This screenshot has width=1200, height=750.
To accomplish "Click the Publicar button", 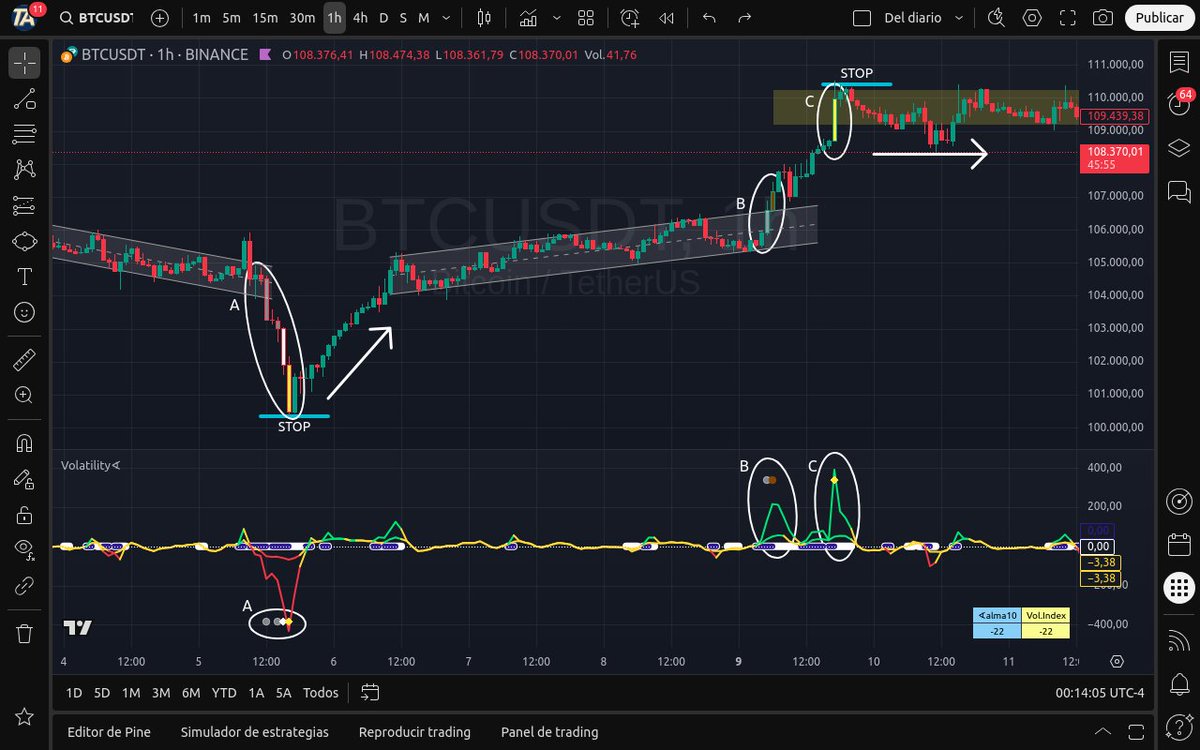I will [x=1160, y=18].
